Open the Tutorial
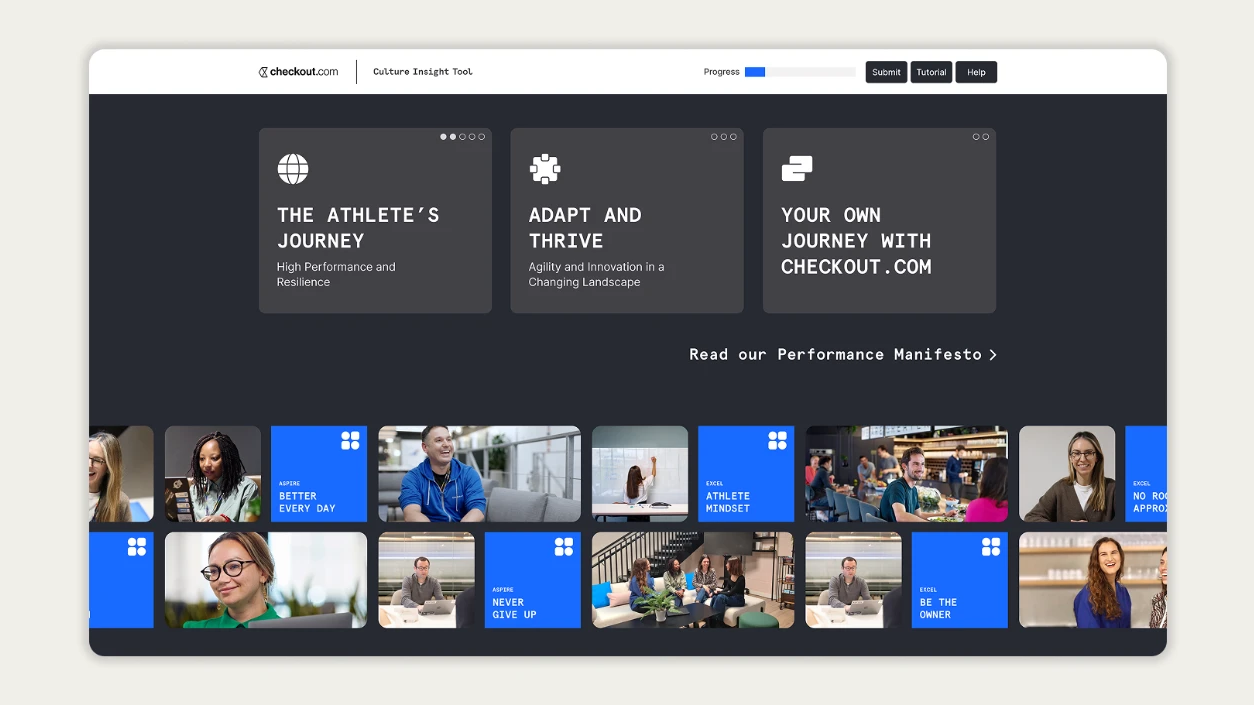 coord(931,72)
